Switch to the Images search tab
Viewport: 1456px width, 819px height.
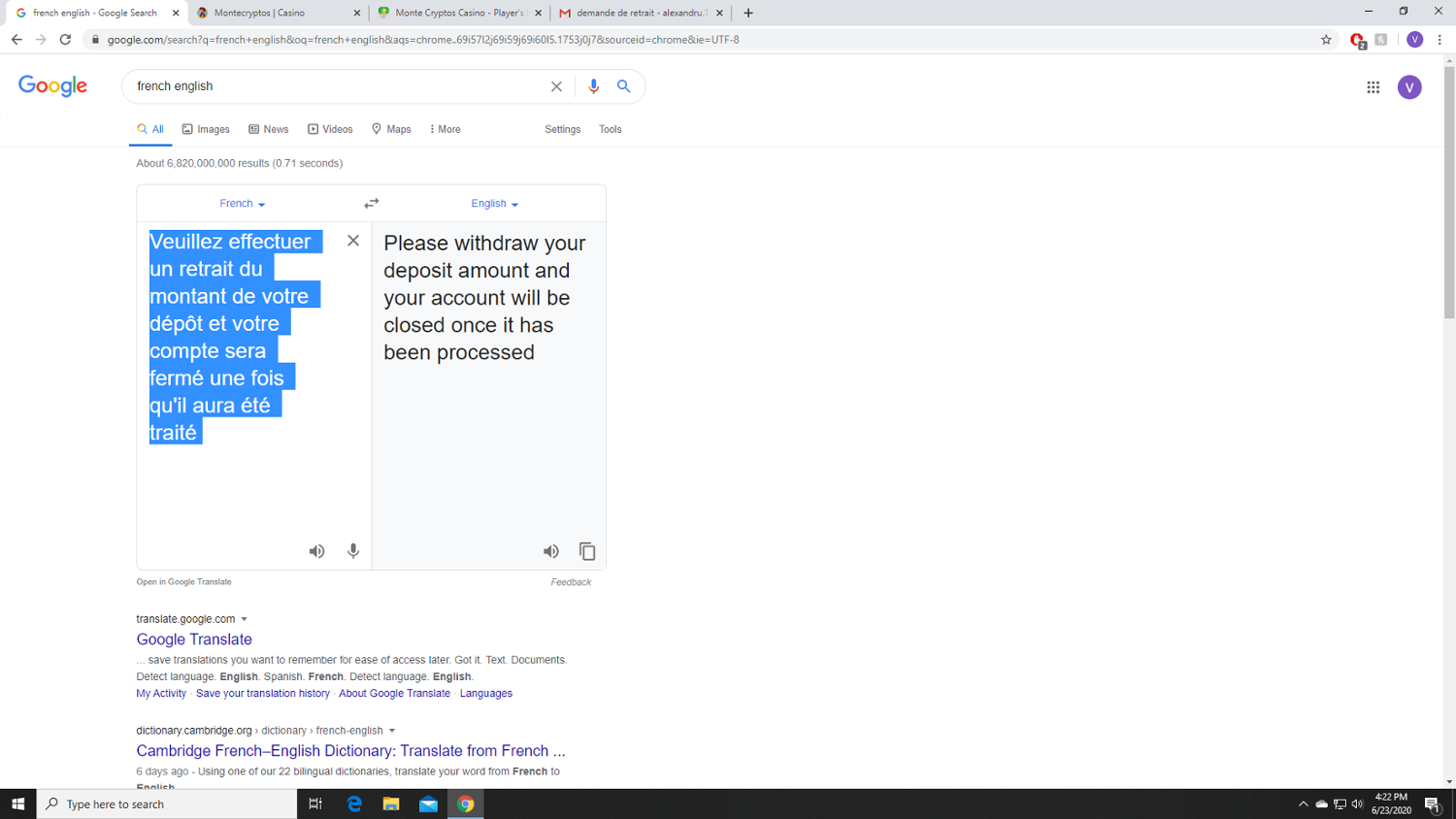(206, 129)
